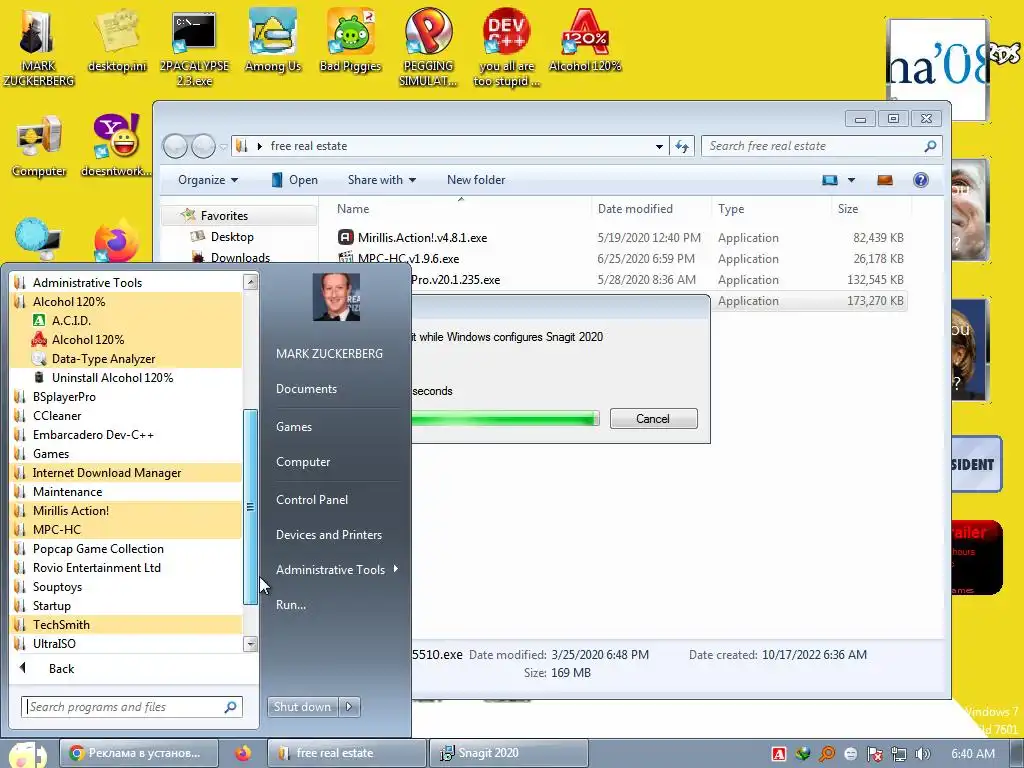This screenshot has width=1024, height=768.
Task: Expand the Share with dropdown
Action: pos(381,180)
